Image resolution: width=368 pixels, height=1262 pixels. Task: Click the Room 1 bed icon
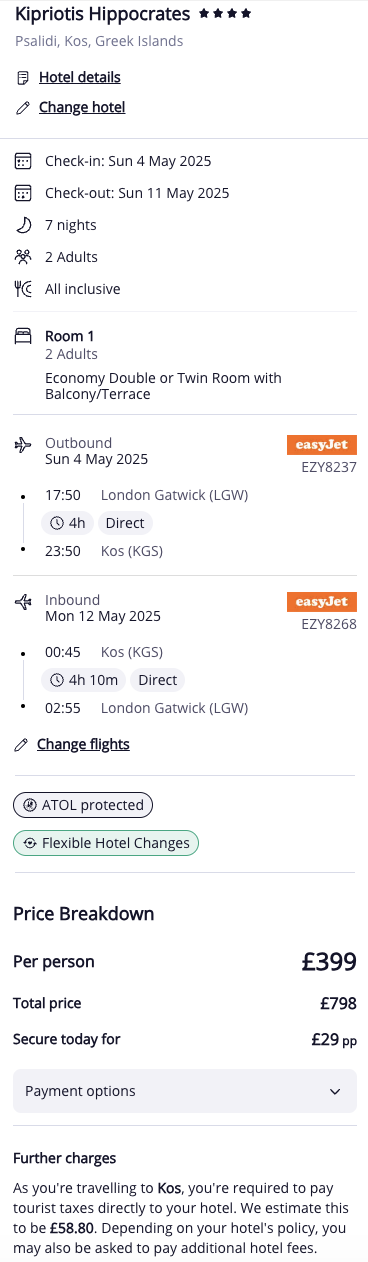tap(23, 337)
